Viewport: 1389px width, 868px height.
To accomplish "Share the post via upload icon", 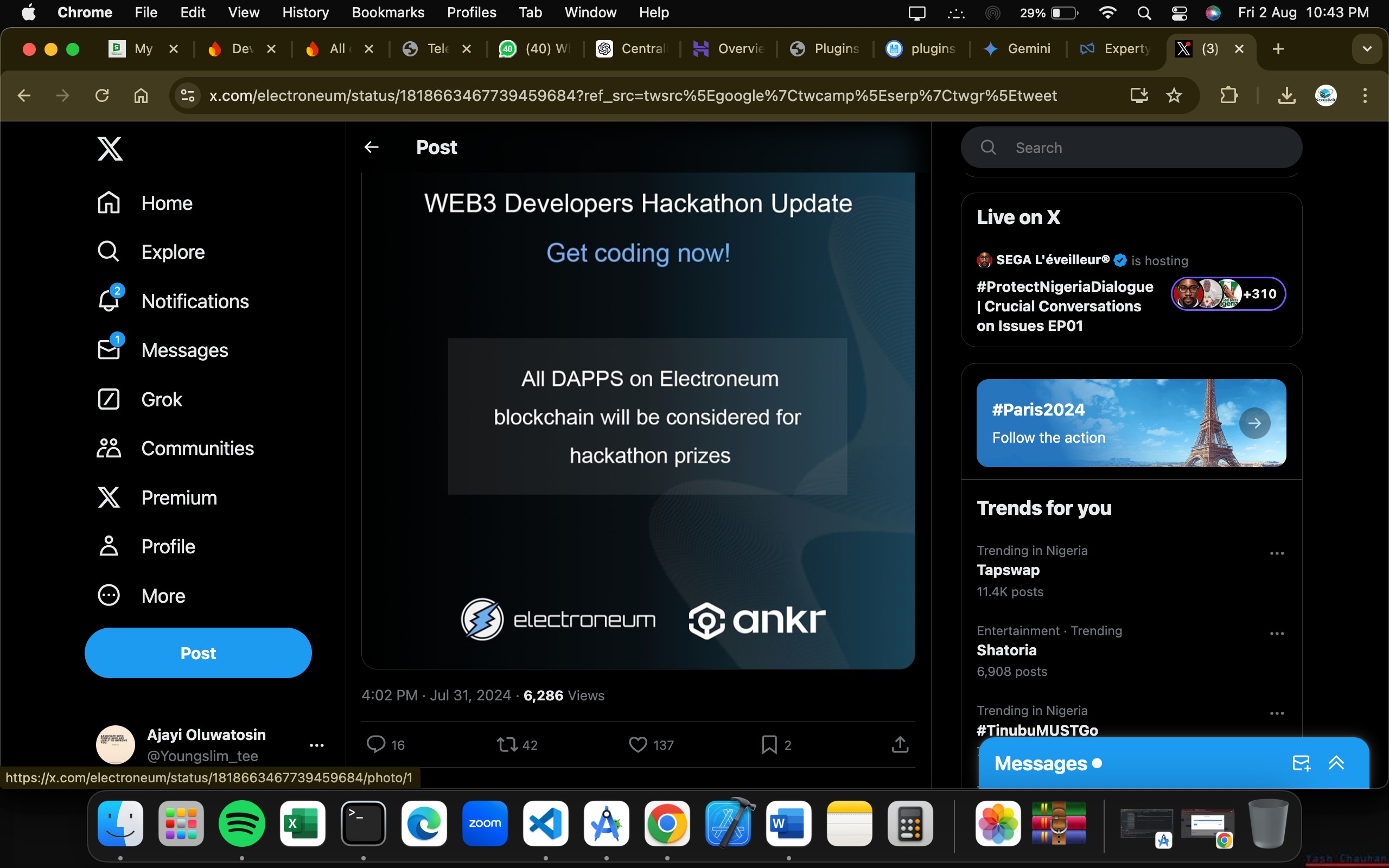I will pyautogui.click(x=900, y=744).
